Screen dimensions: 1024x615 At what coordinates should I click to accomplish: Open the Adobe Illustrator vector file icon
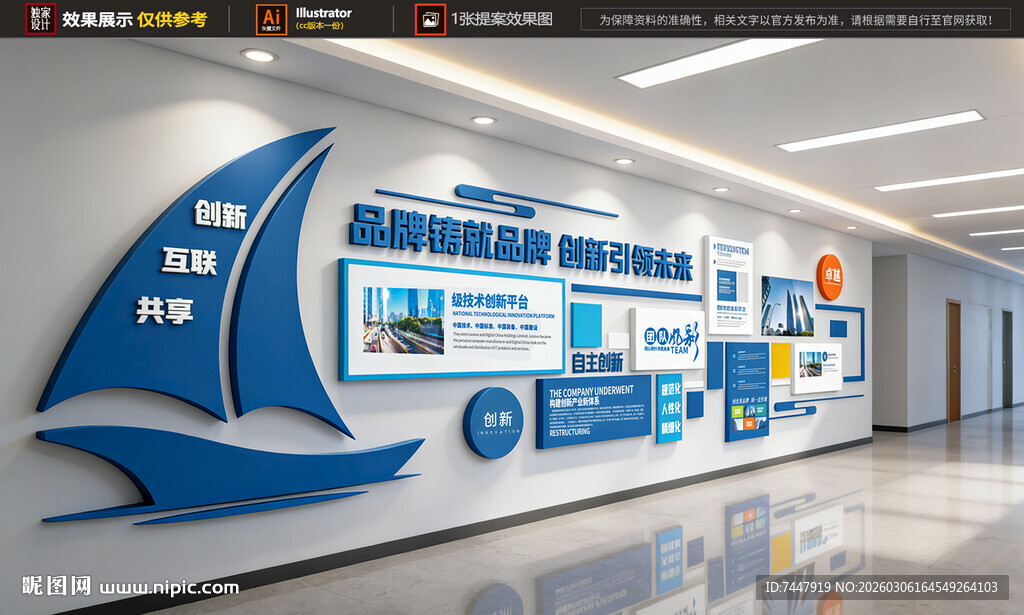click(x=272, y=17)
